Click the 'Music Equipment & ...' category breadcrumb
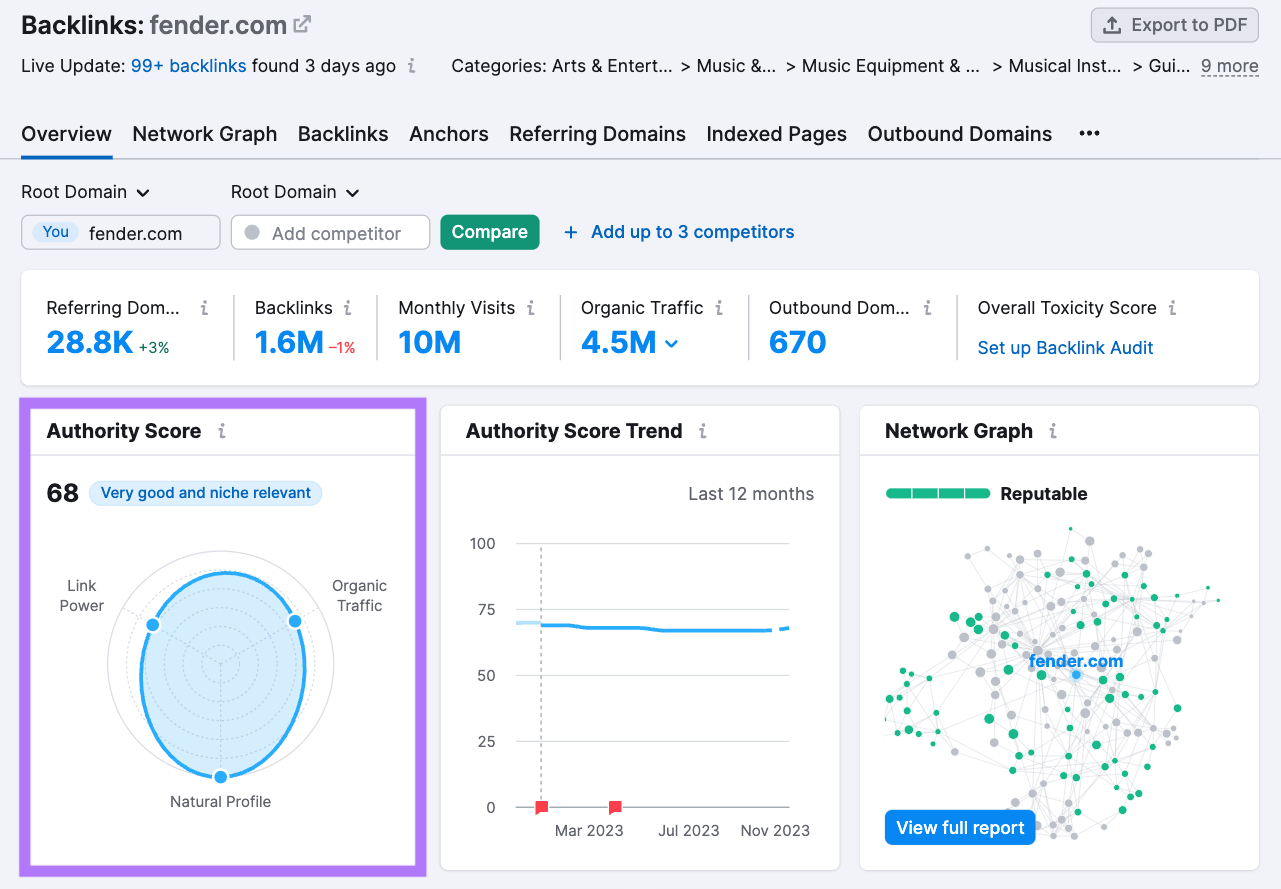Viewport: 1281px width, 889px height. click(891, 66)
